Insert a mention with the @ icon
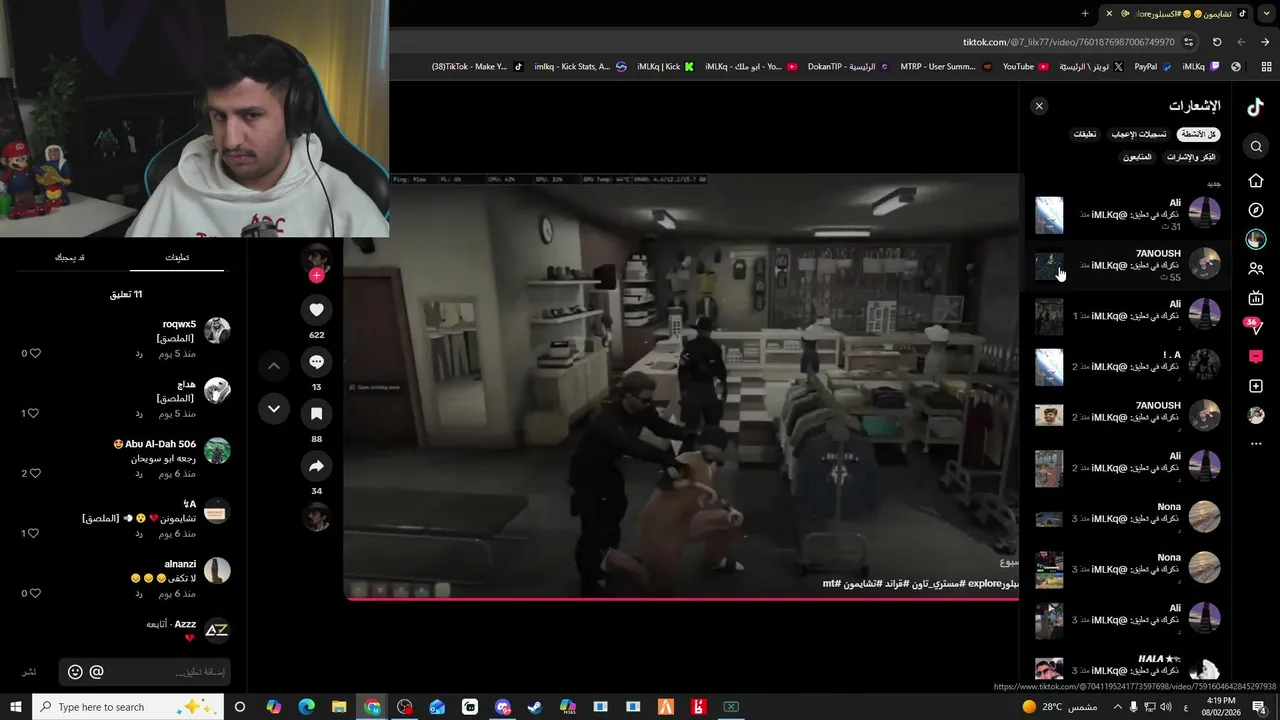Screen dimensions: 1280x720 97,672
